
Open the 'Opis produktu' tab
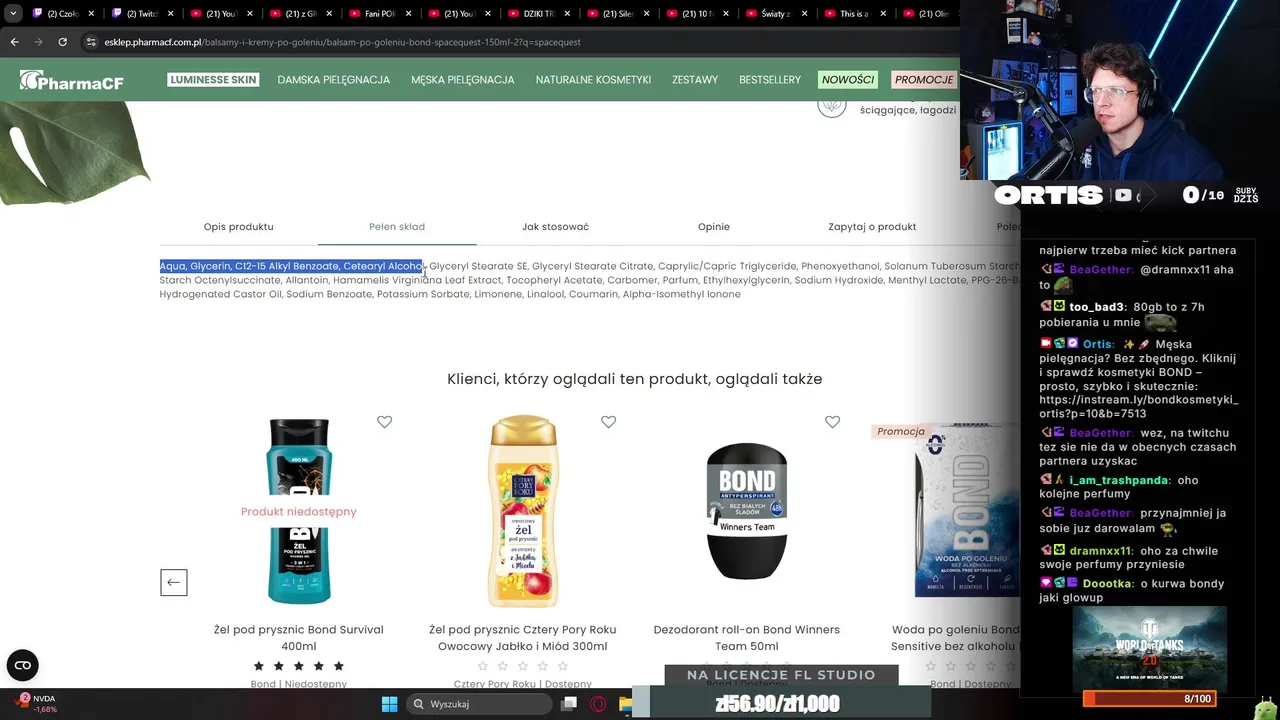[x=238, y=227]
